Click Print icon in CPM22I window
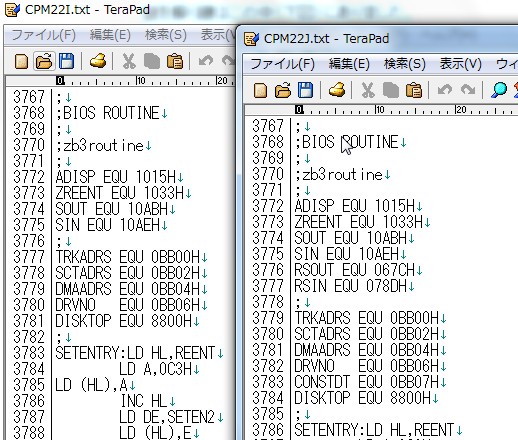518x440 pixels. click(98, 61)
